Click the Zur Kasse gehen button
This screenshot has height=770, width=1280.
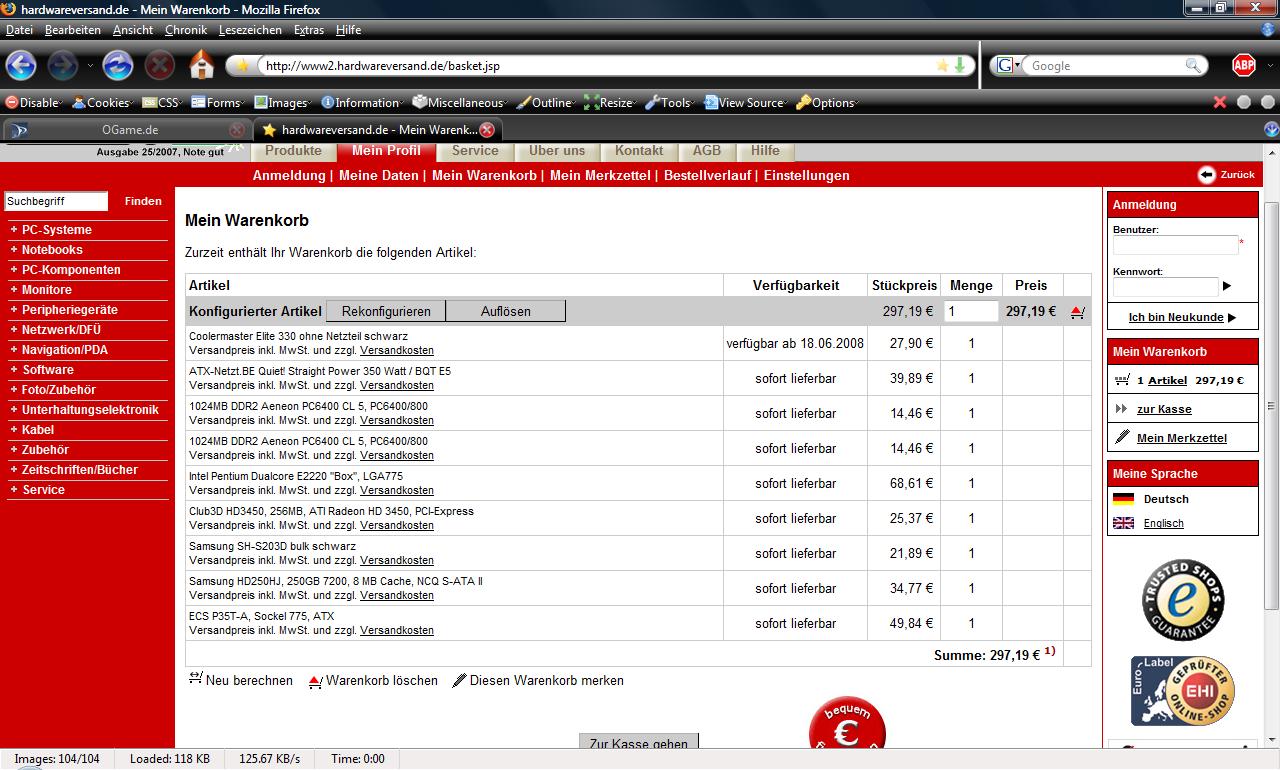click(639, 743)
